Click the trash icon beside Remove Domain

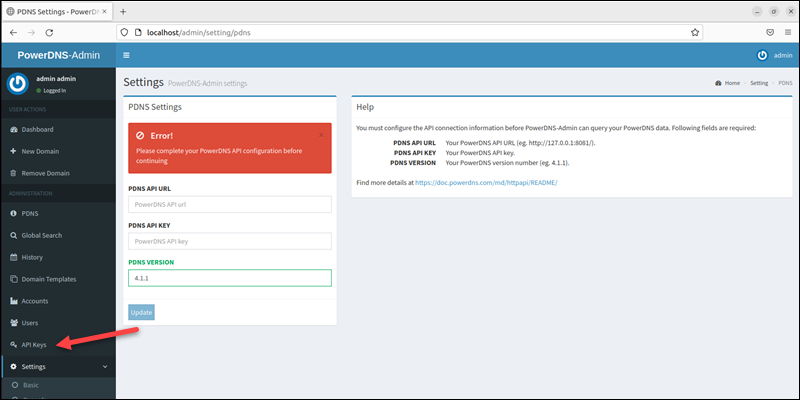(14, 173)
